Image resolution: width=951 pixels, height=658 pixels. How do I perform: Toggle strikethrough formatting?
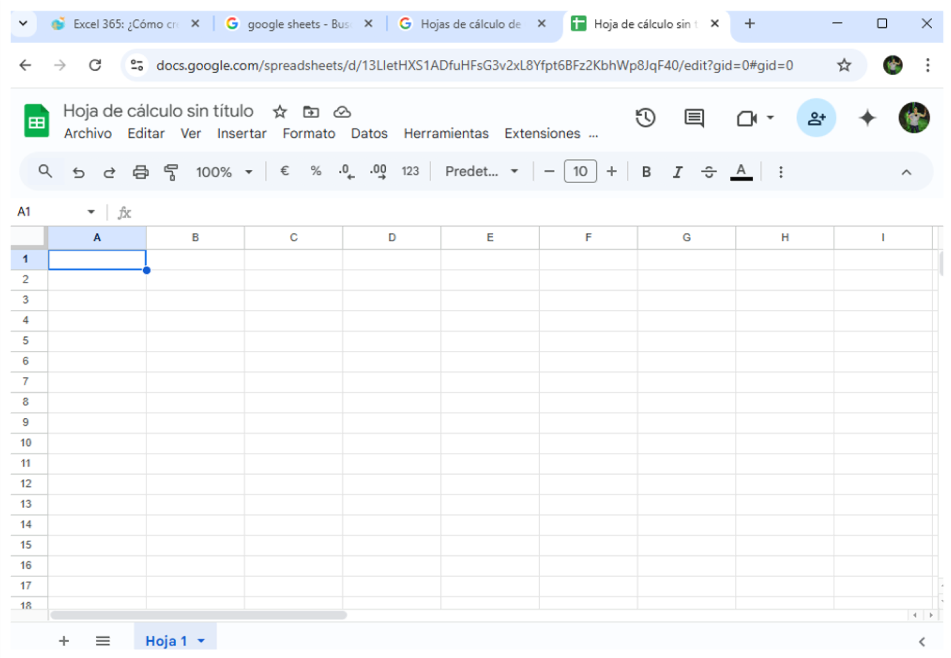coord(709,172)
